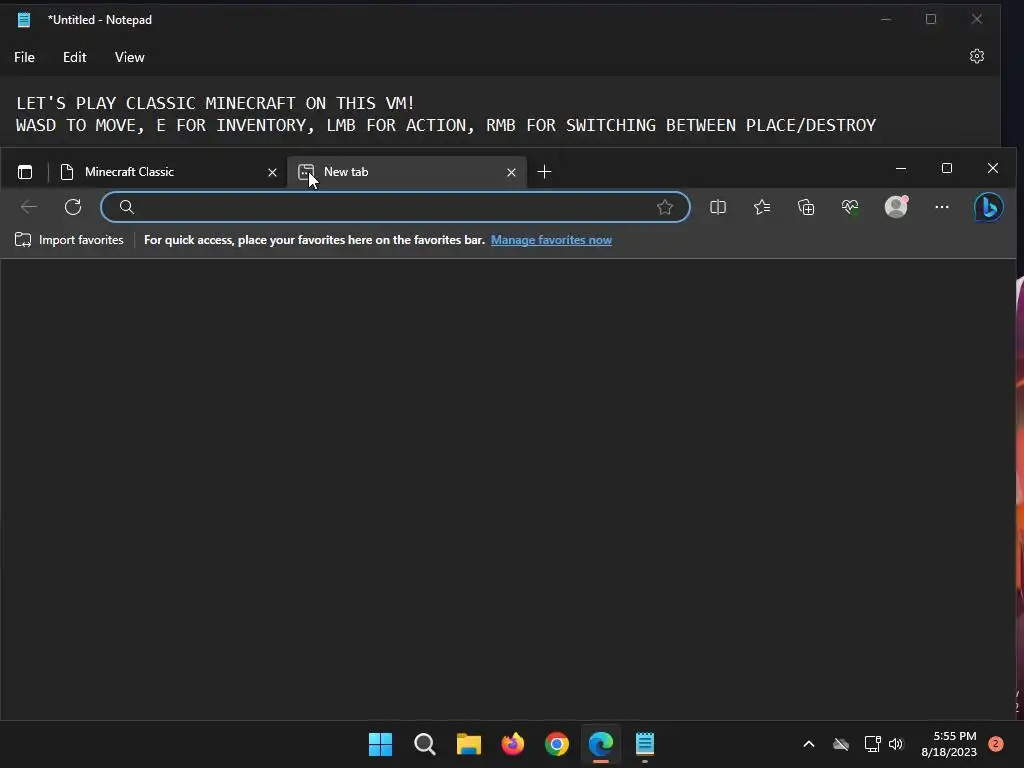The image size is (1024, 768).
Task: Open the Windows Start menu
Action: 380,744
